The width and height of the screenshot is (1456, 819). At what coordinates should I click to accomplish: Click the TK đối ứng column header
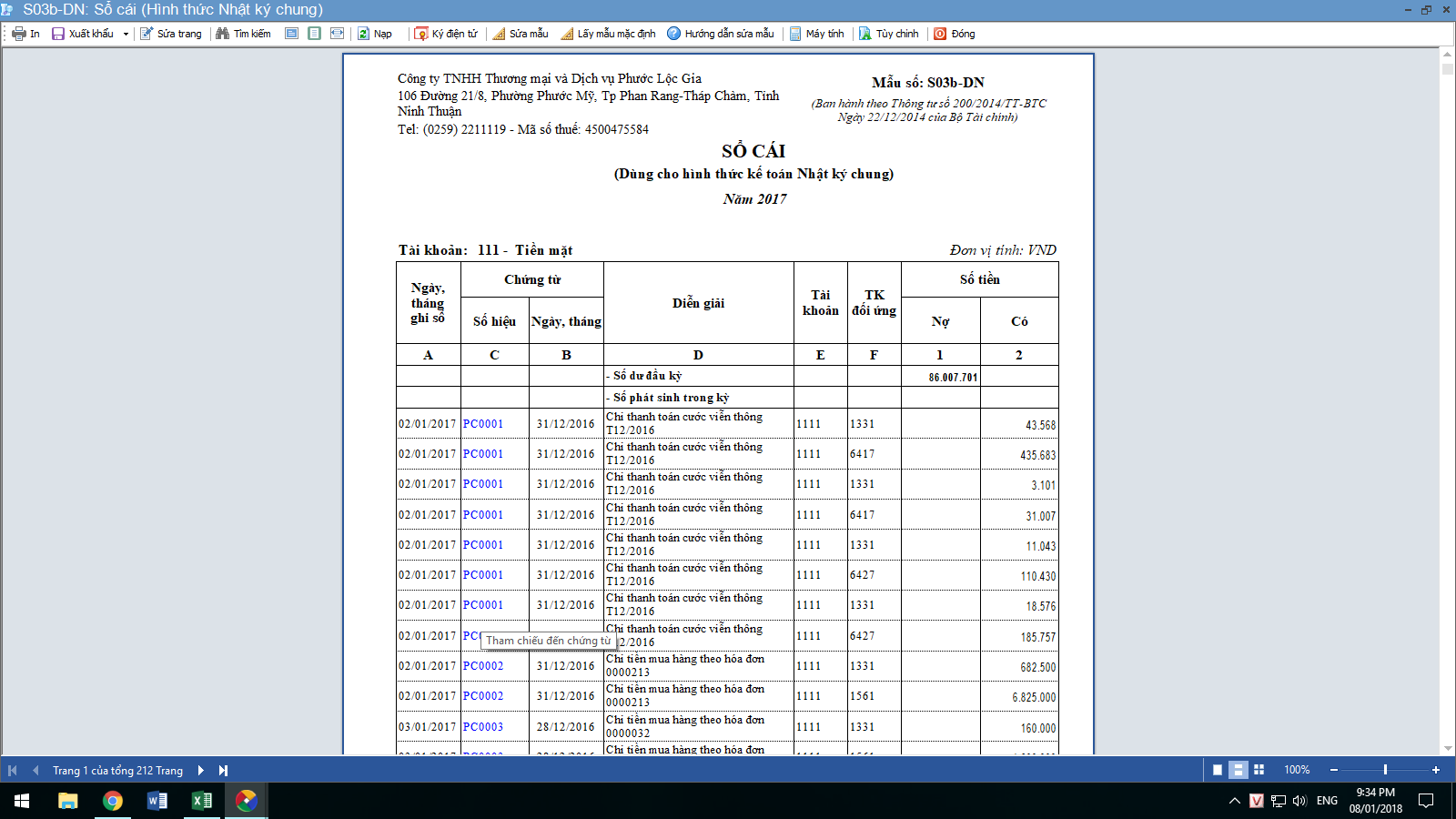[874, 302]
